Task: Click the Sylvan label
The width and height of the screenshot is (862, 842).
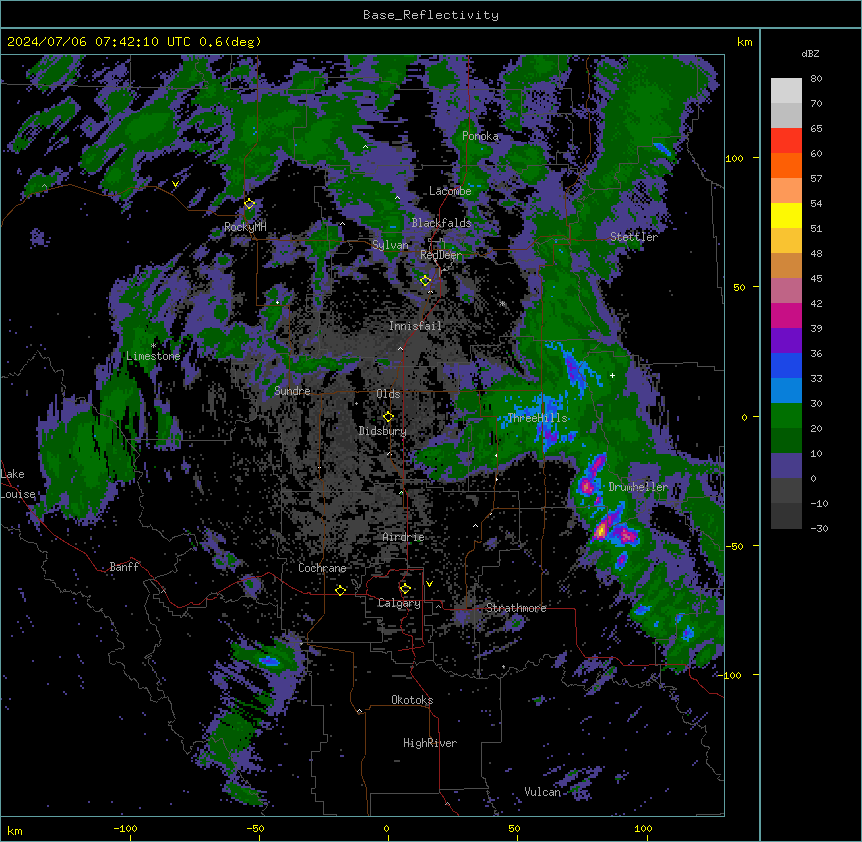Action: point(390,245)
